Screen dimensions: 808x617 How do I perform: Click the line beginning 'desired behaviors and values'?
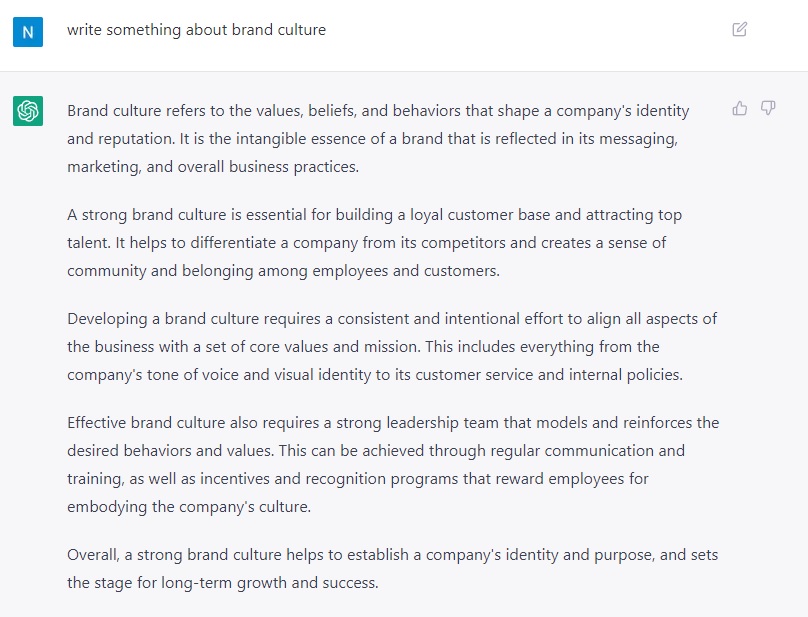pyautogui.click(x=376, y=451)
